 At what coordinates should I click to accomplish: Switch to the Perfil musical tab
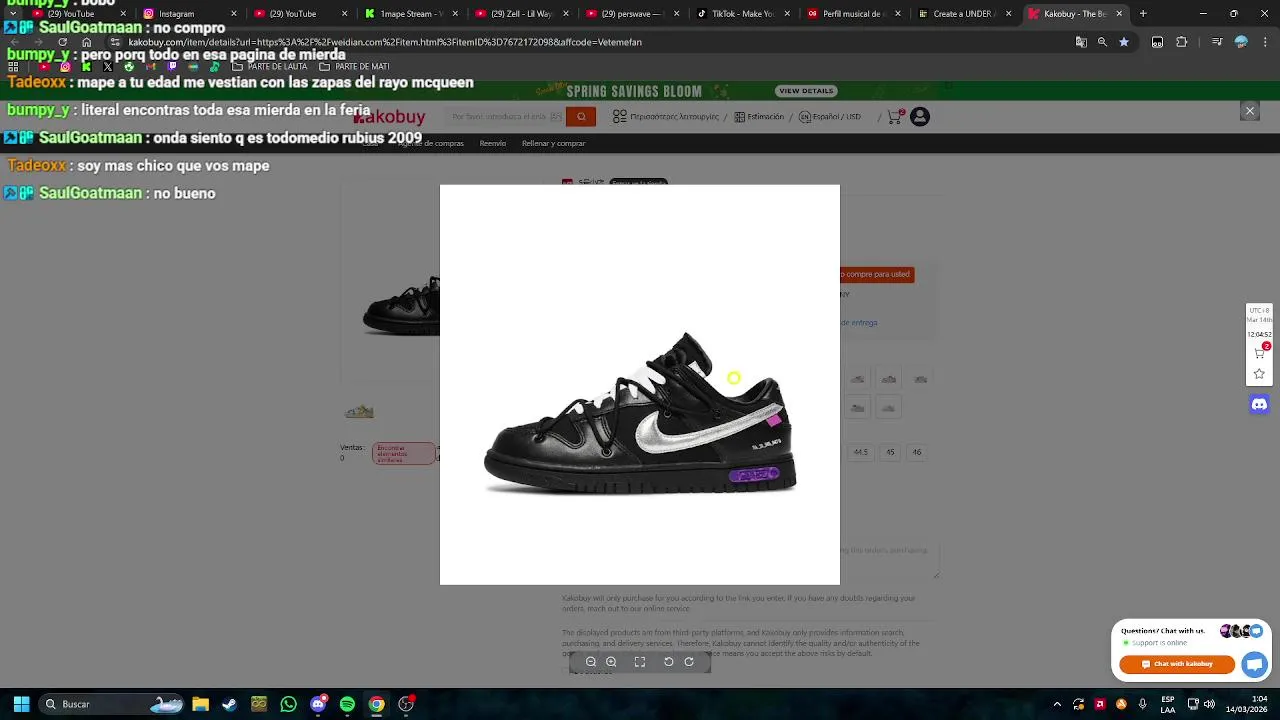(853, 14)
